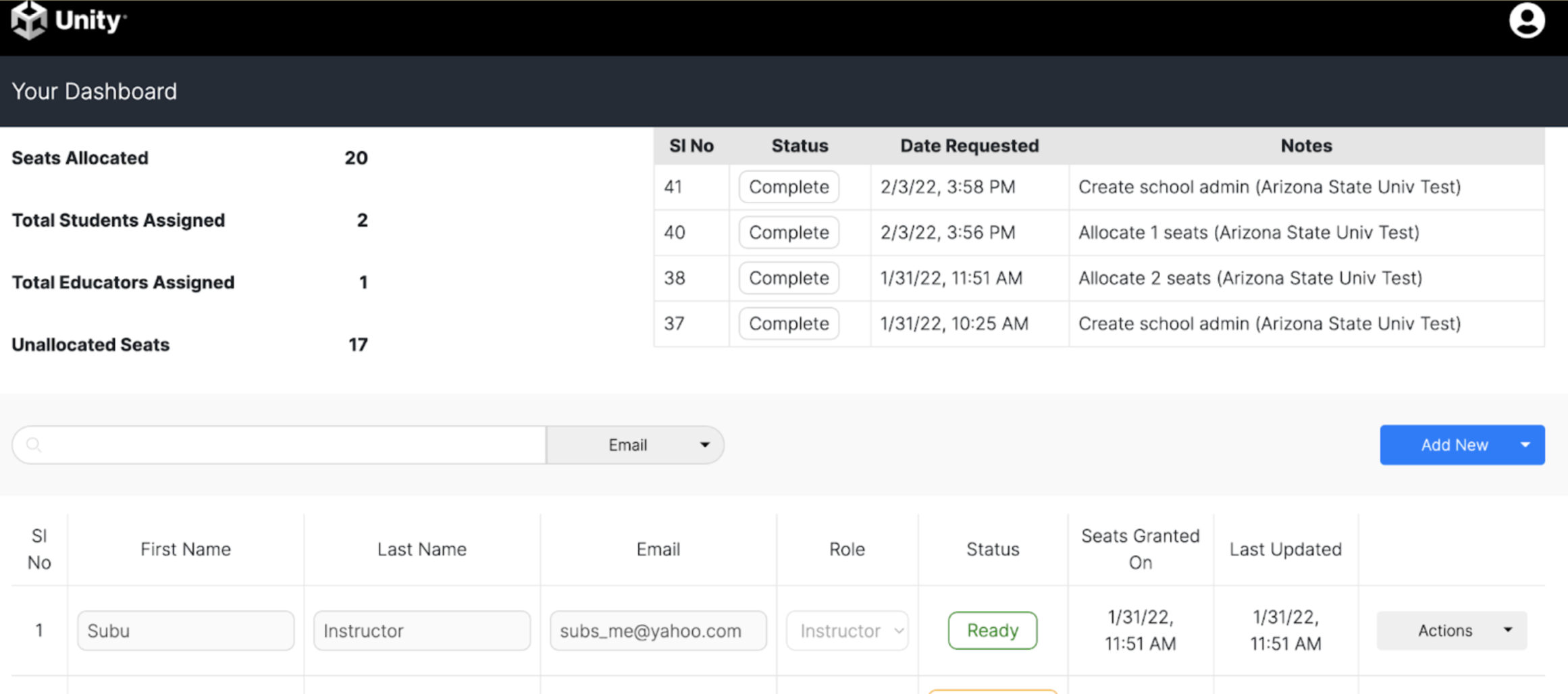The width and height of the screenshot is (1568, 694).
Task: Click Complete status for request 40
Action: pyautogui.click(x=789, y=232)
